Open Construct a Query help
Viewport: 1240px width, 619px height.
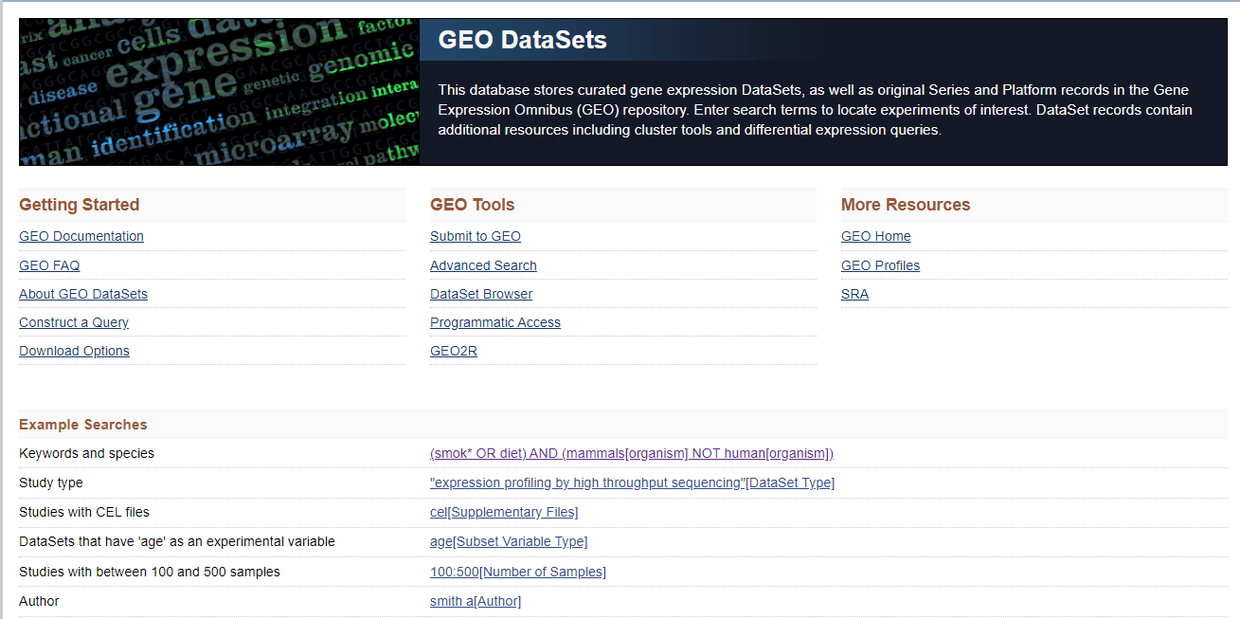[73, 322]
